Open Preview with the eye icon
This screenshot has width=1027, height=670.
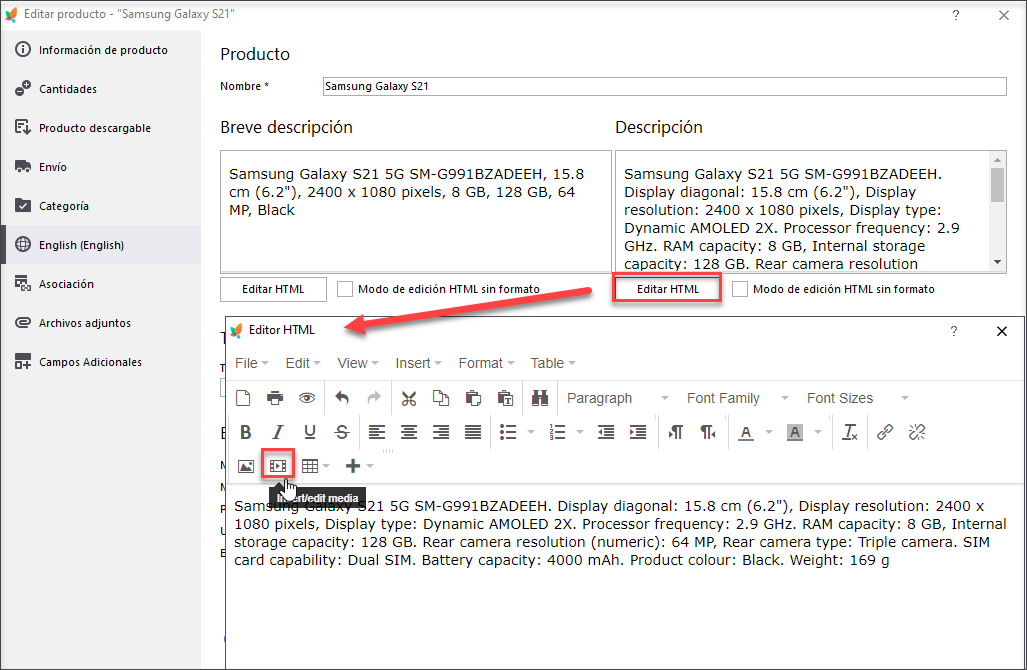pyautogui.click(x=307, y=398)
